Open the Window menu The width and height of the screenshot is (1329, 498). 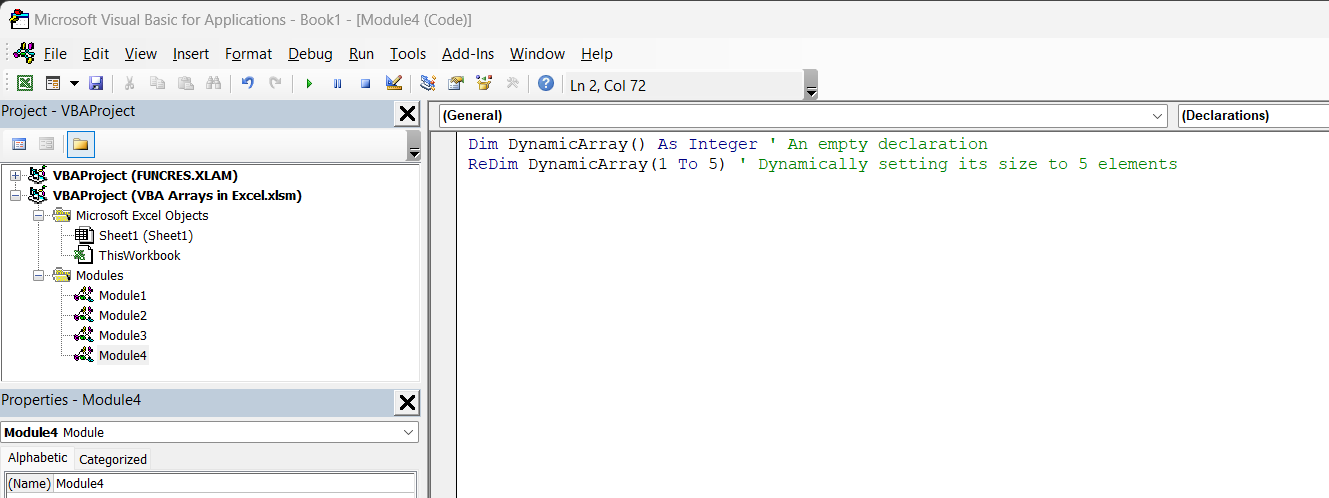tap(537, 54)
